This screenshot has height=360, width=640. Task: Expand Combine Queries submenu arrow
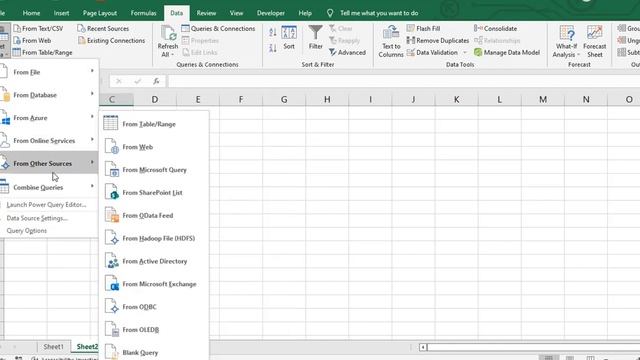[x=92, y=186]
